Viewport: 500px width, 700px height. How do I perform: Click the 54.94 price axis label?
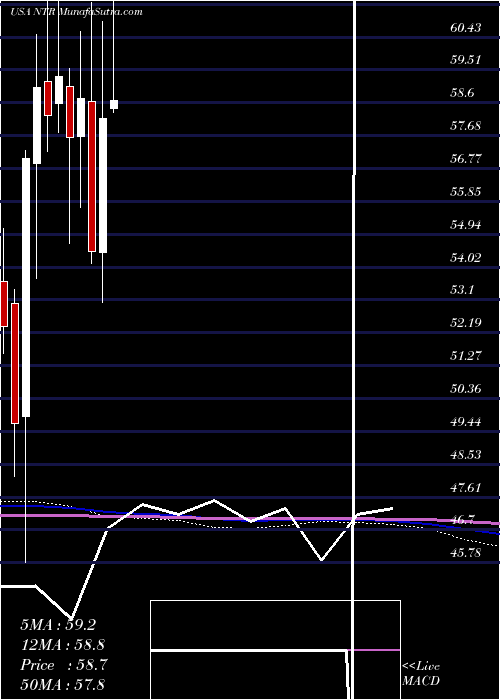[466, 225]
